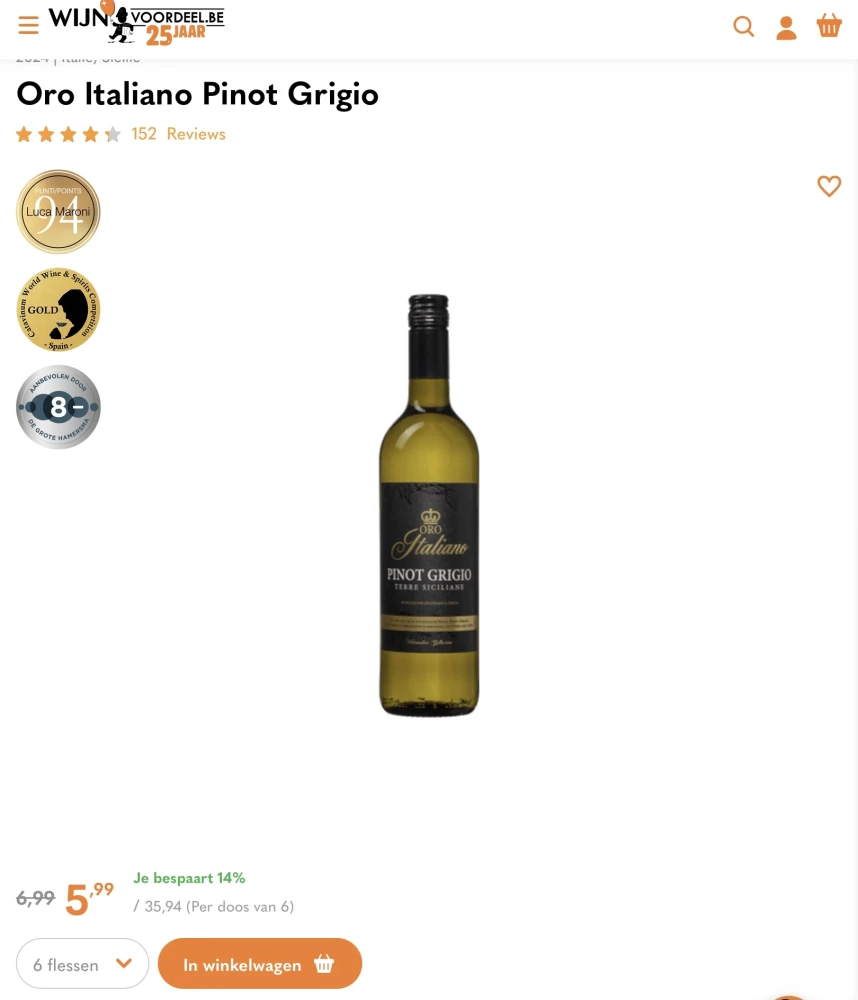Open the shopping basket in header

click(829, 26)
